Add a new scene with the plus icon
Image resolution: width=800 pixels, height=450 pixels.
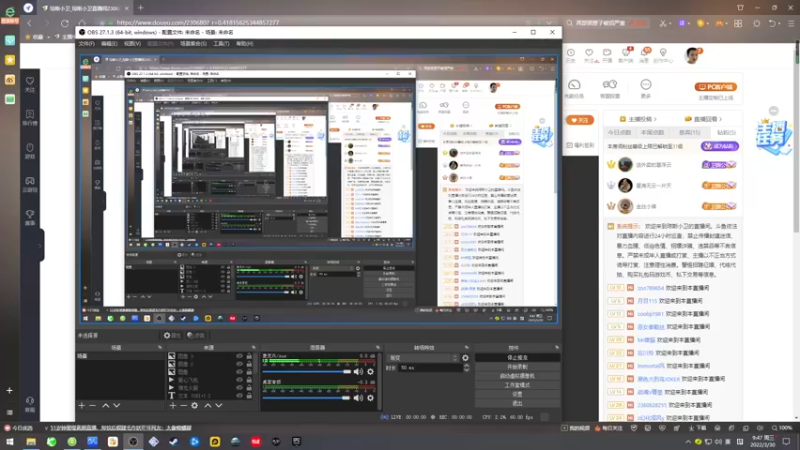pos(82,406)
